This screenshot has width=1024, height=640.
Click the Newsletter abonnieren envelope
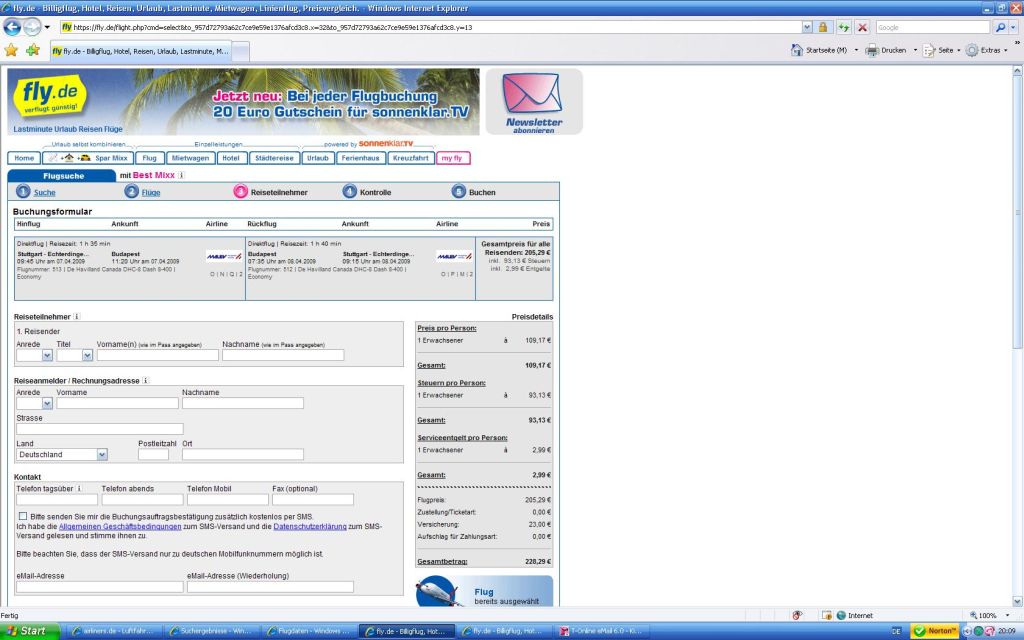tap(534, 101)
